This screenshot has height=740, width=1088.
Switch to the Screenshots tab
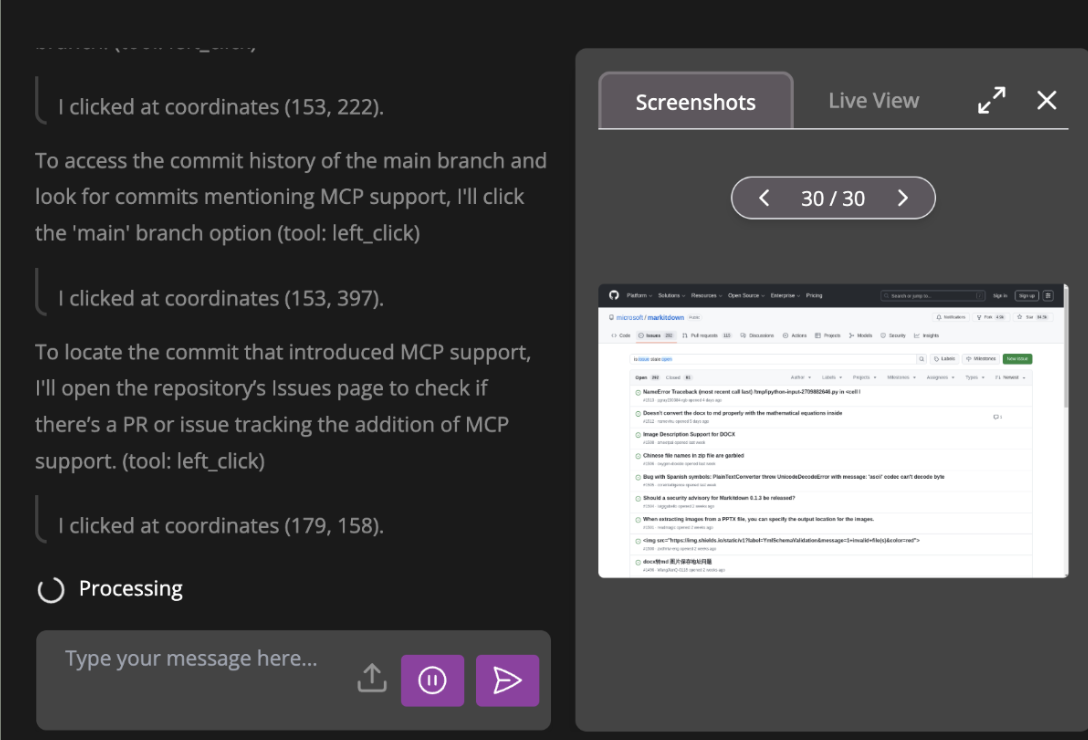(695, 102)
